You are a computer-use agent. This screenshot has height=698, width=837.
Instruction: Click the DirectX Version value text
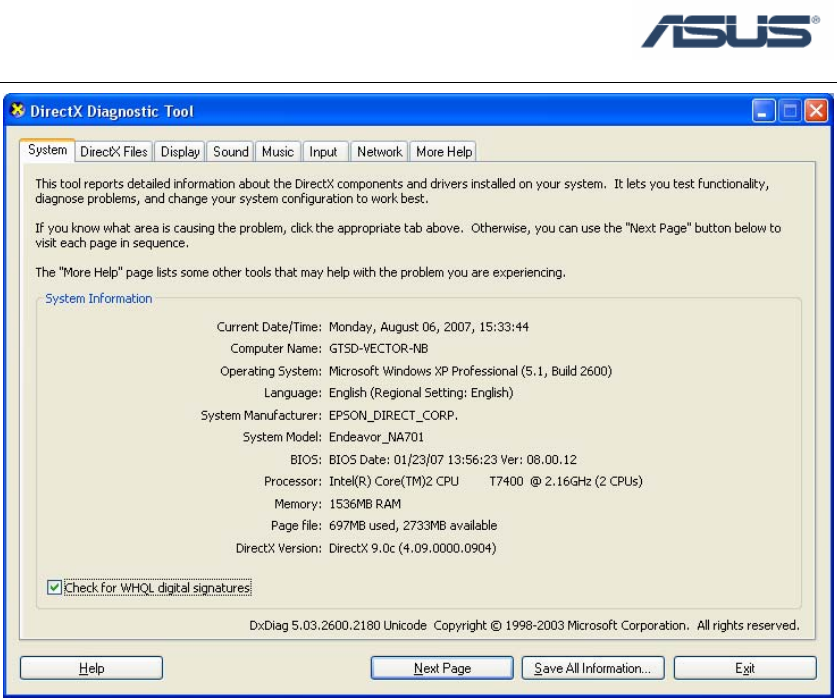[x=412, y=548]
